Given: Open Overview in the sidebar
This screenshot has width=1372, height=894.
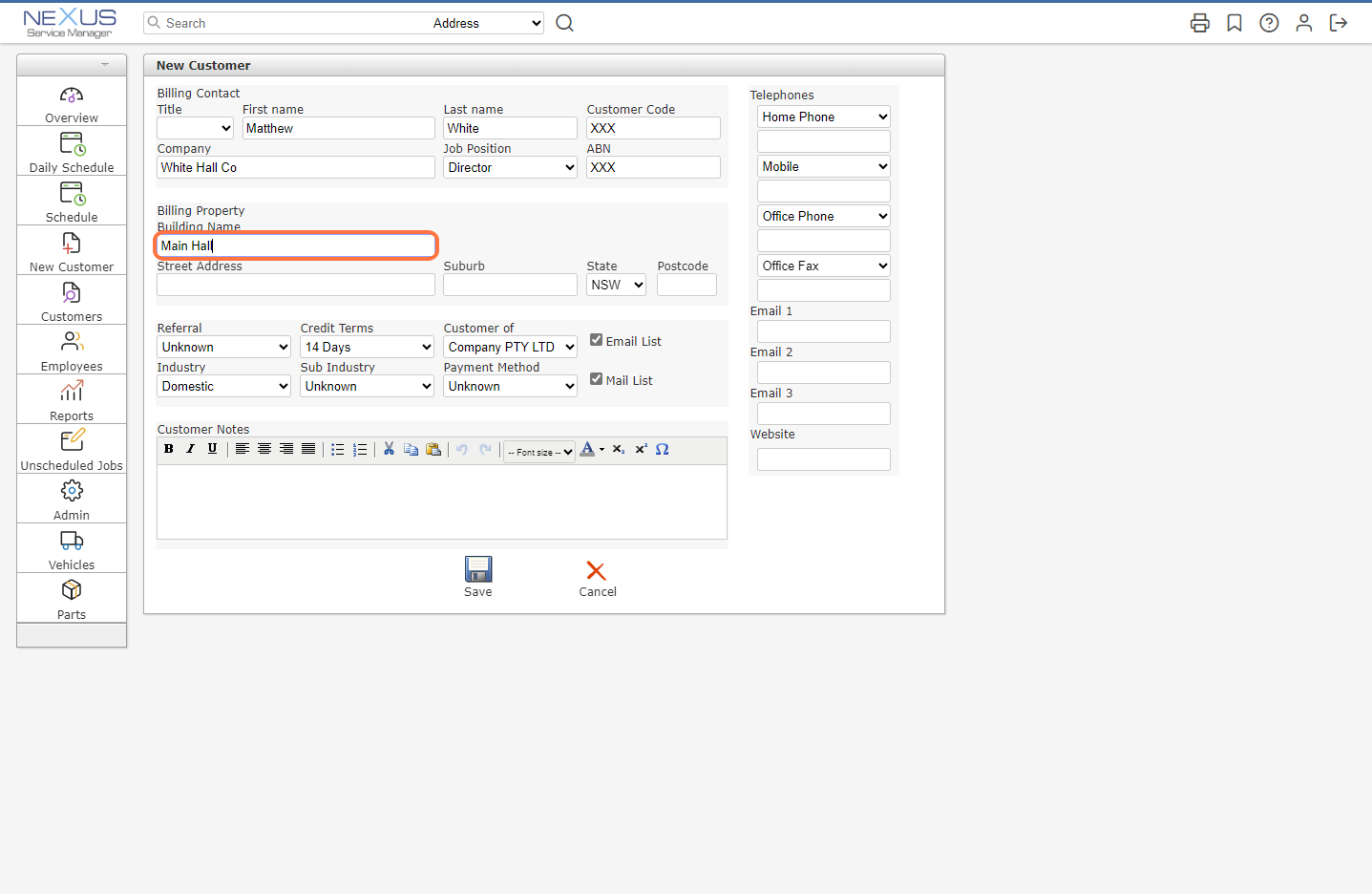Looking at the screenshot, I should (72, 104).
